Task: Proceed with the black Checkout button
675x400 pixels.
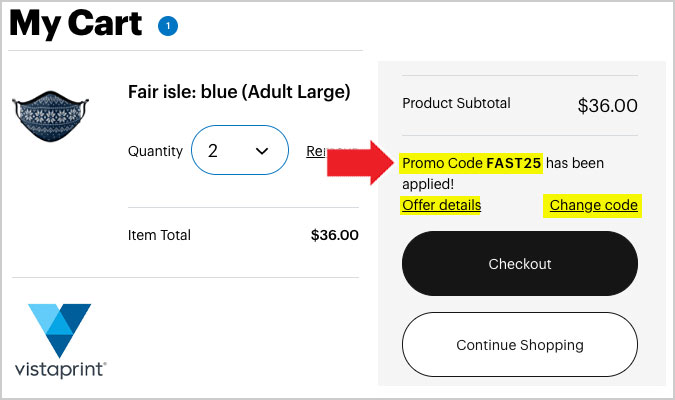Action: (x=520, y=264)
